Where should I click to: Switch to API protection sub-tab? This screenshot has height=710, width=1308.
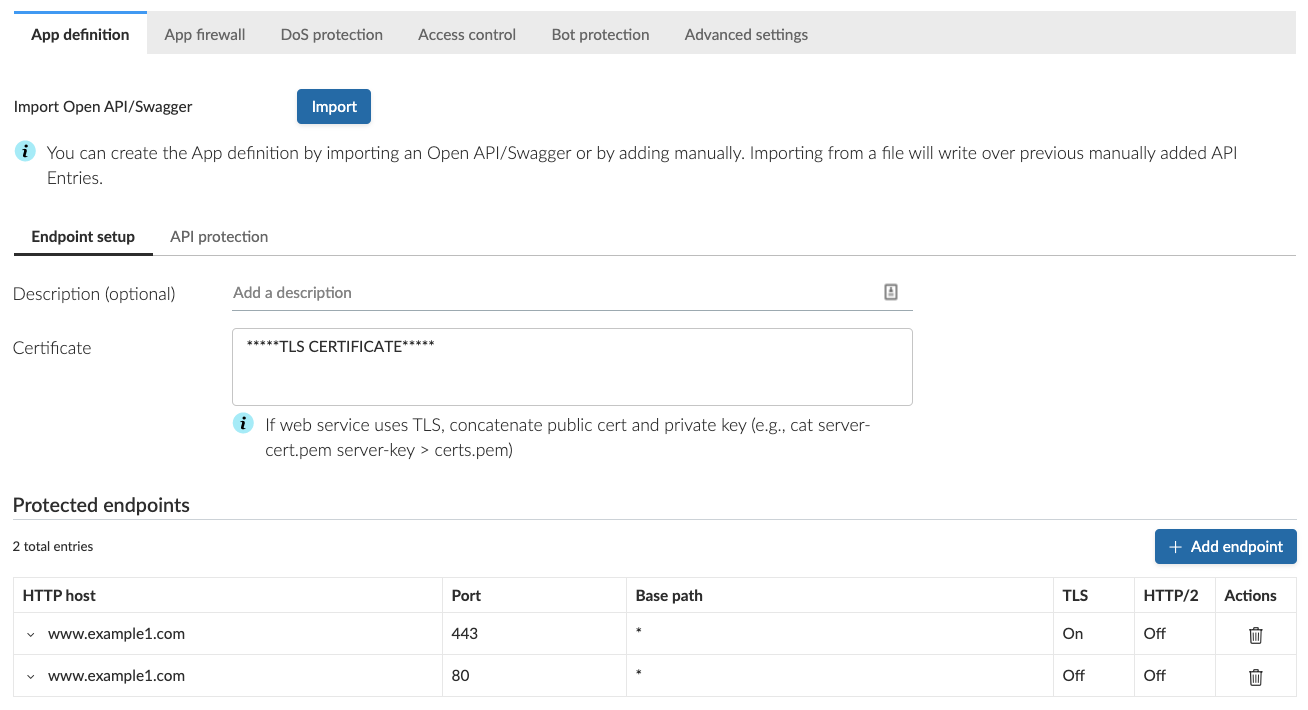tap(219, 237)
